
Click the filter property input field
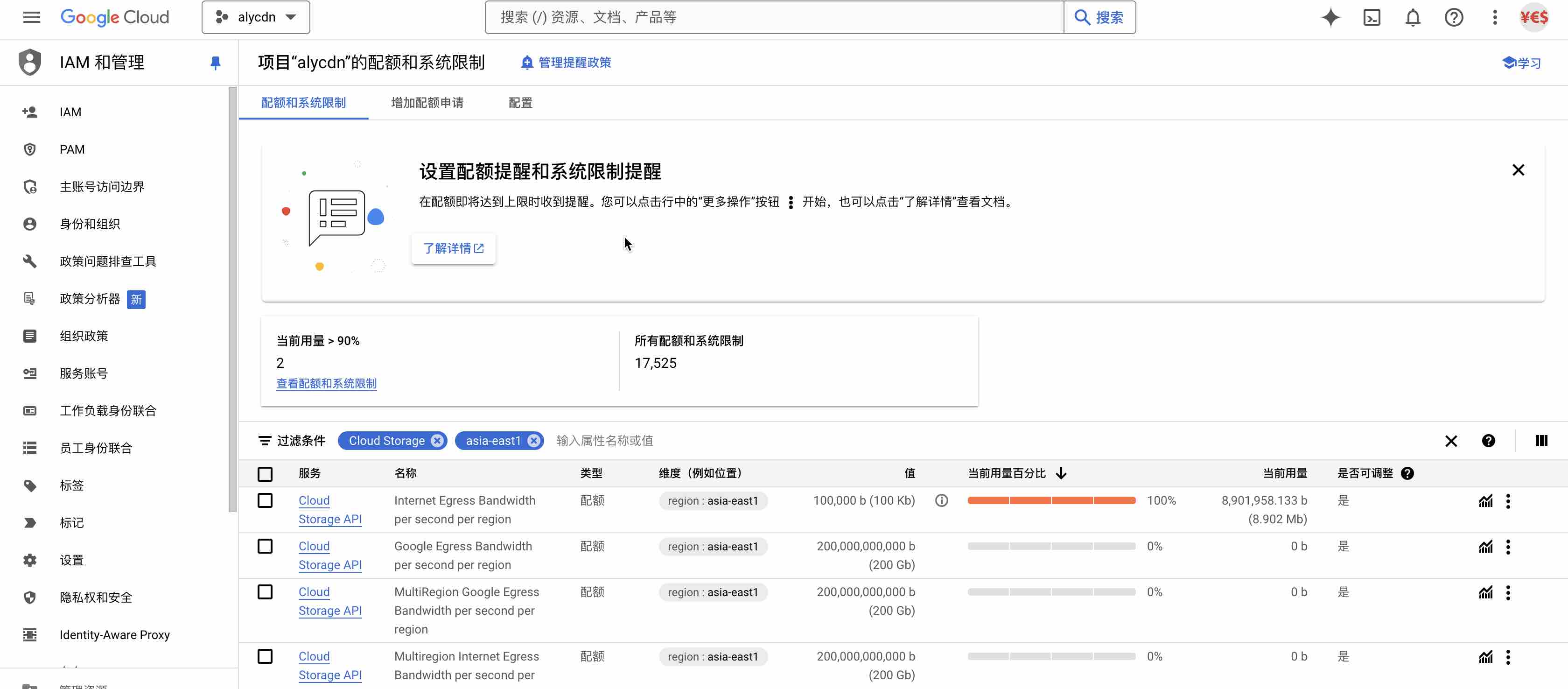pos(992,441)
